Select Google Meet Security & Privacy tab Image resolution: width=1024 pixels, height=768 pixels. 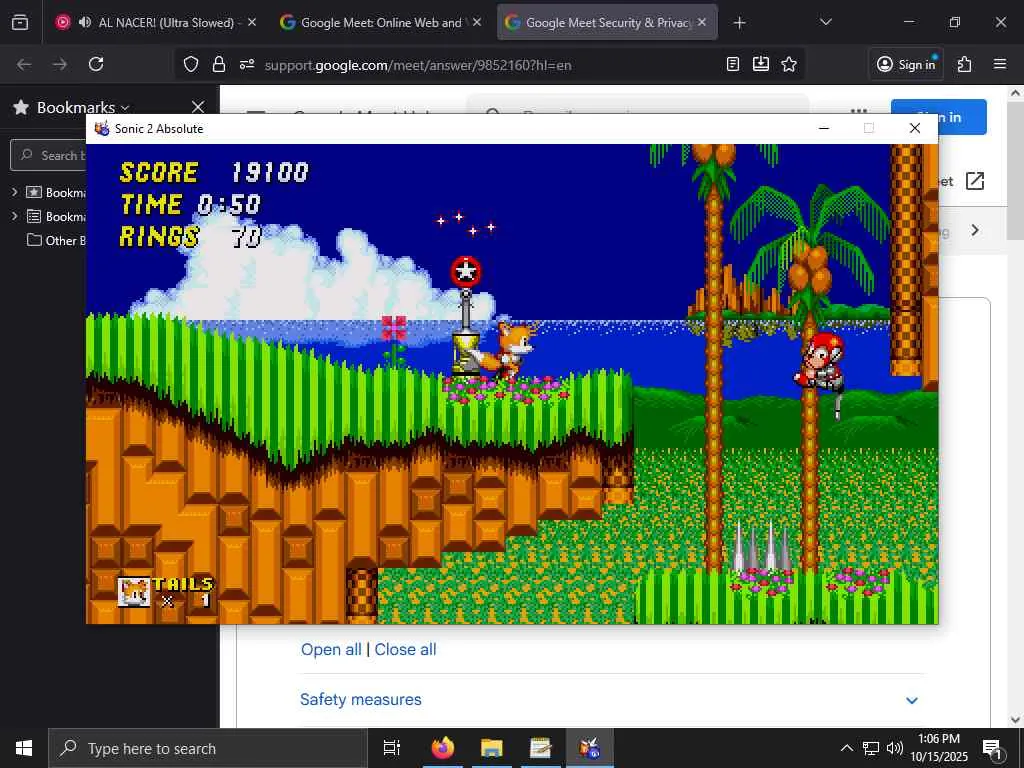click(x=607, y=23)
